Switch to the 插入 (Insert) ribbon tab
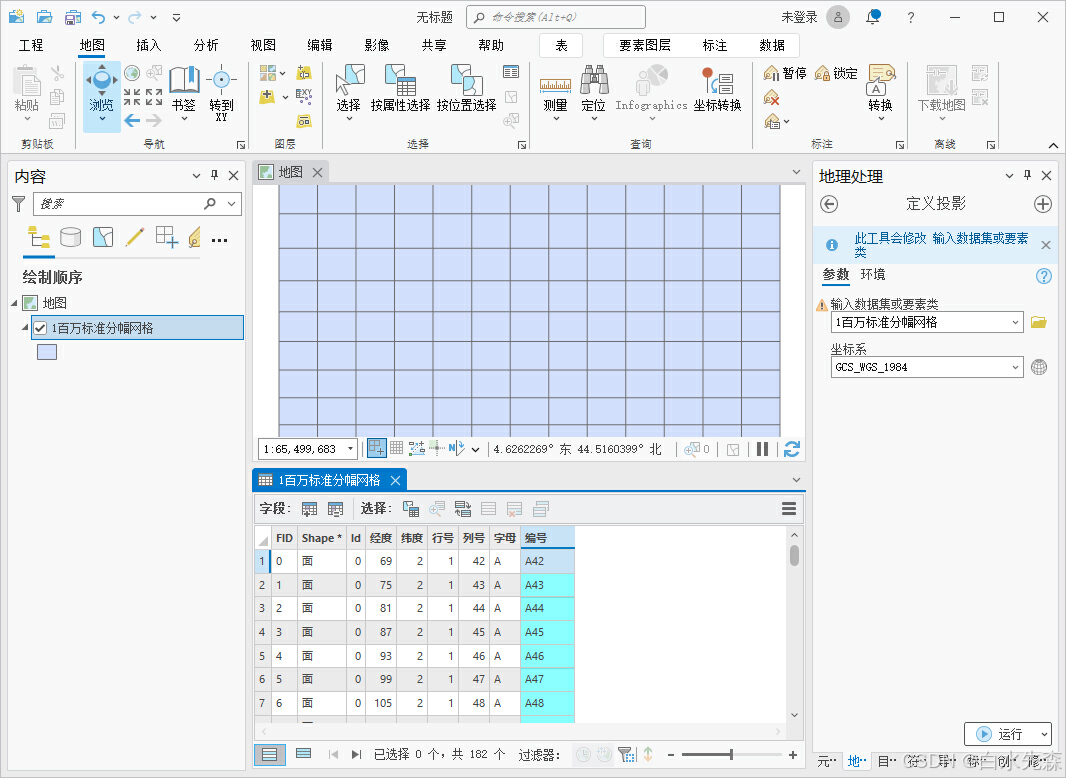 [x=148, y=45]
